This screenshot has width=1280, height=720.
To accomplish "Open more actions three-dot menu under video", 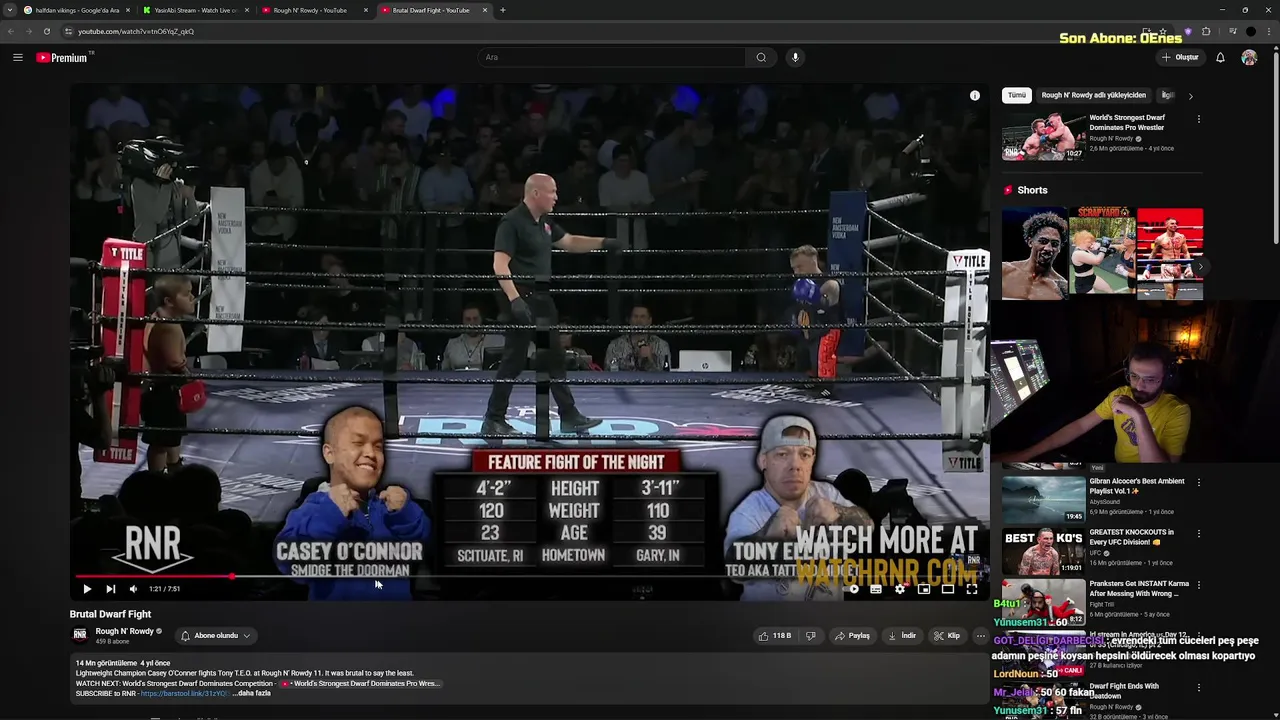I will (x=981, y=635).
